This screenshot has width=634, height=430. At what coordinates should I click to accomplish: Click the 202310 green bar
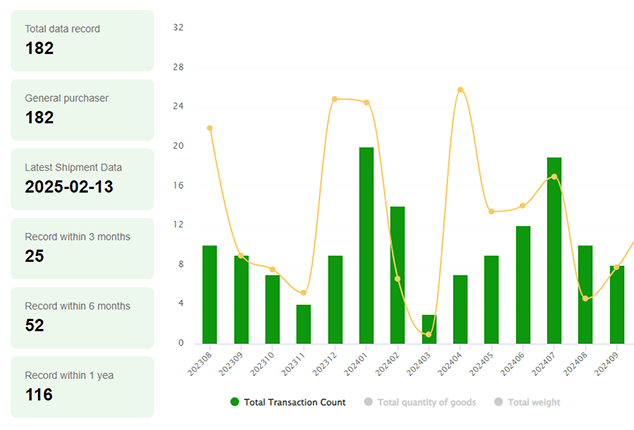pos(272,309)
